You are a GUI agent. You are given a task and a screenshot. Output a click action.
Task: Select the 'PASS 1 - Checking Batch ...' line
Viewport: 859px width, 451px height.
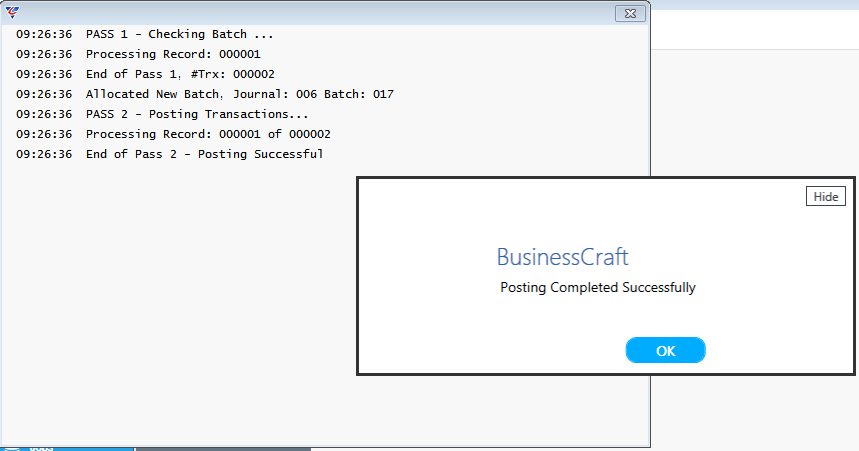(145, 34)
